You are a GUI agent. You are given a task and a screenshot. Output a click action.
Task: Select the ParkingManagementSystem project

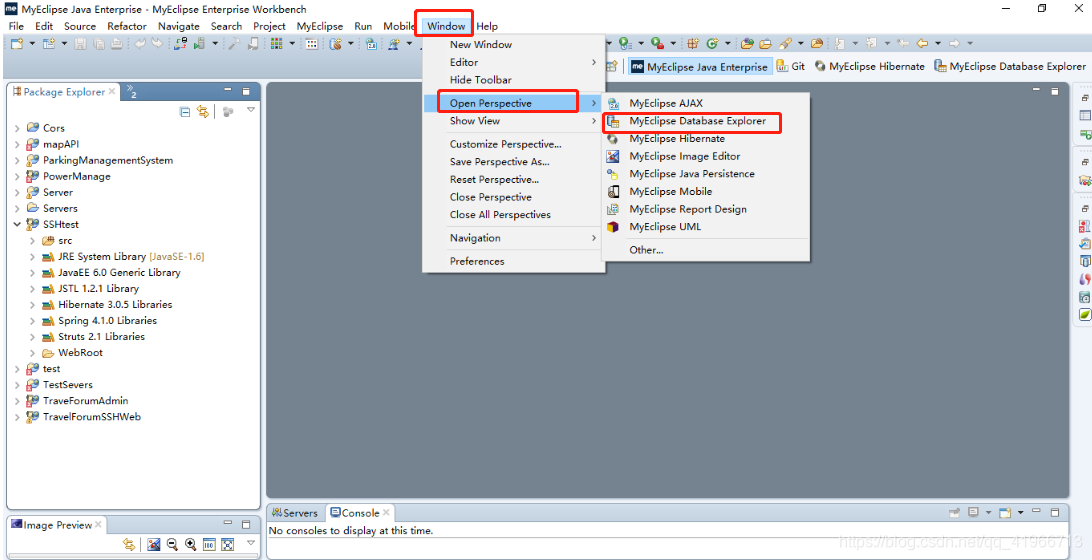coord(108,160)
